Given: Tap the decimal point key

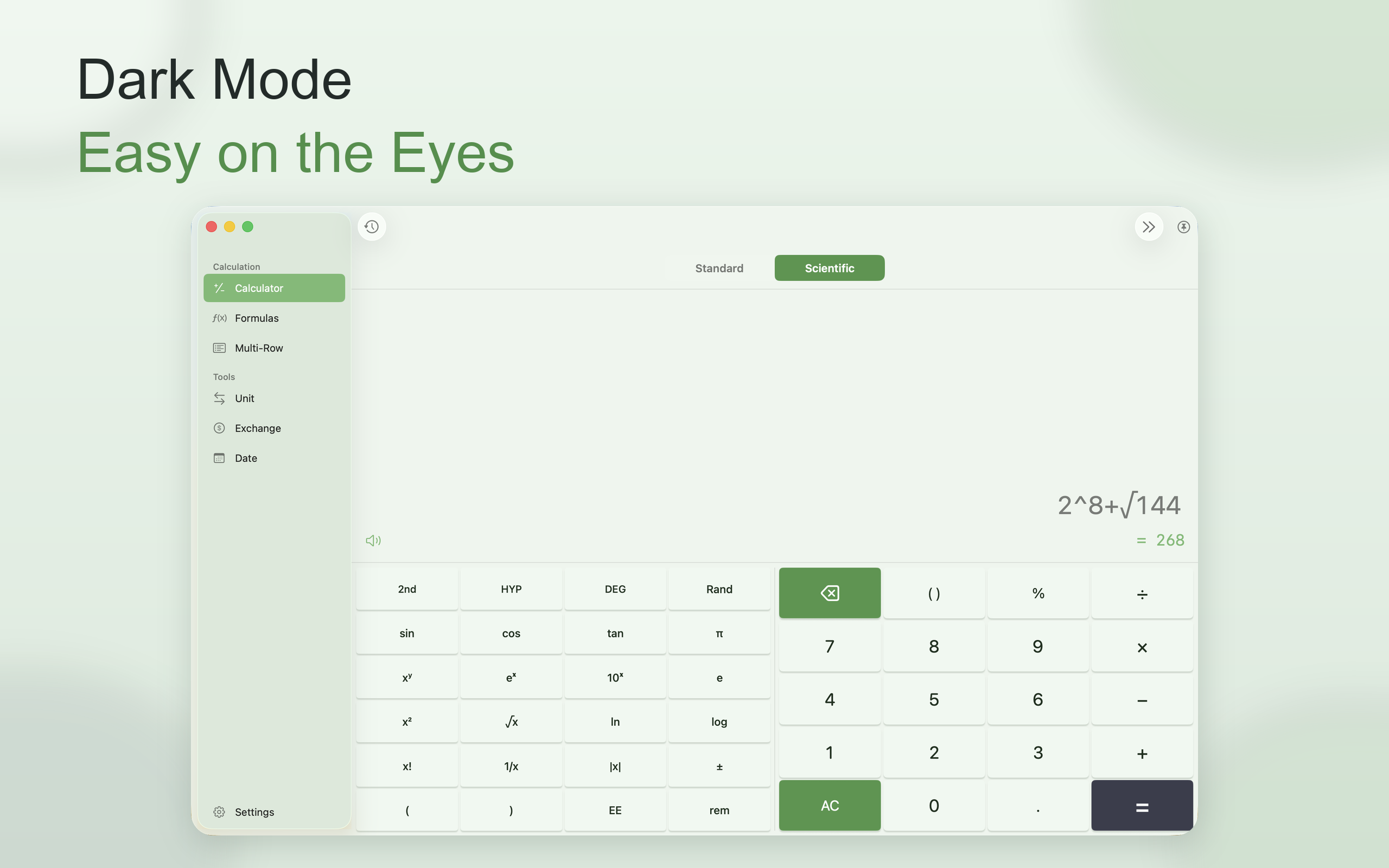Looking at the screenshot, I should 1038,806.
